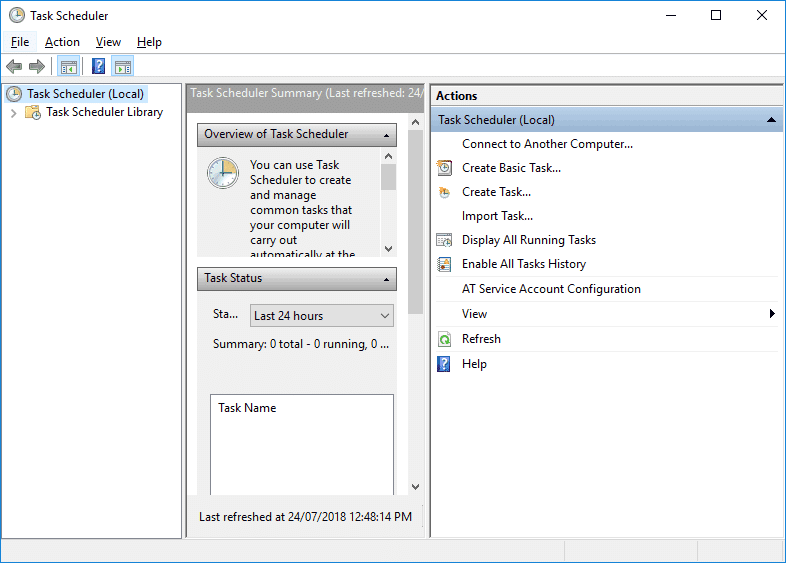This screenshot has width=786, height=563.
Task: Click Import Task... action
Action: tap(497, 216)
